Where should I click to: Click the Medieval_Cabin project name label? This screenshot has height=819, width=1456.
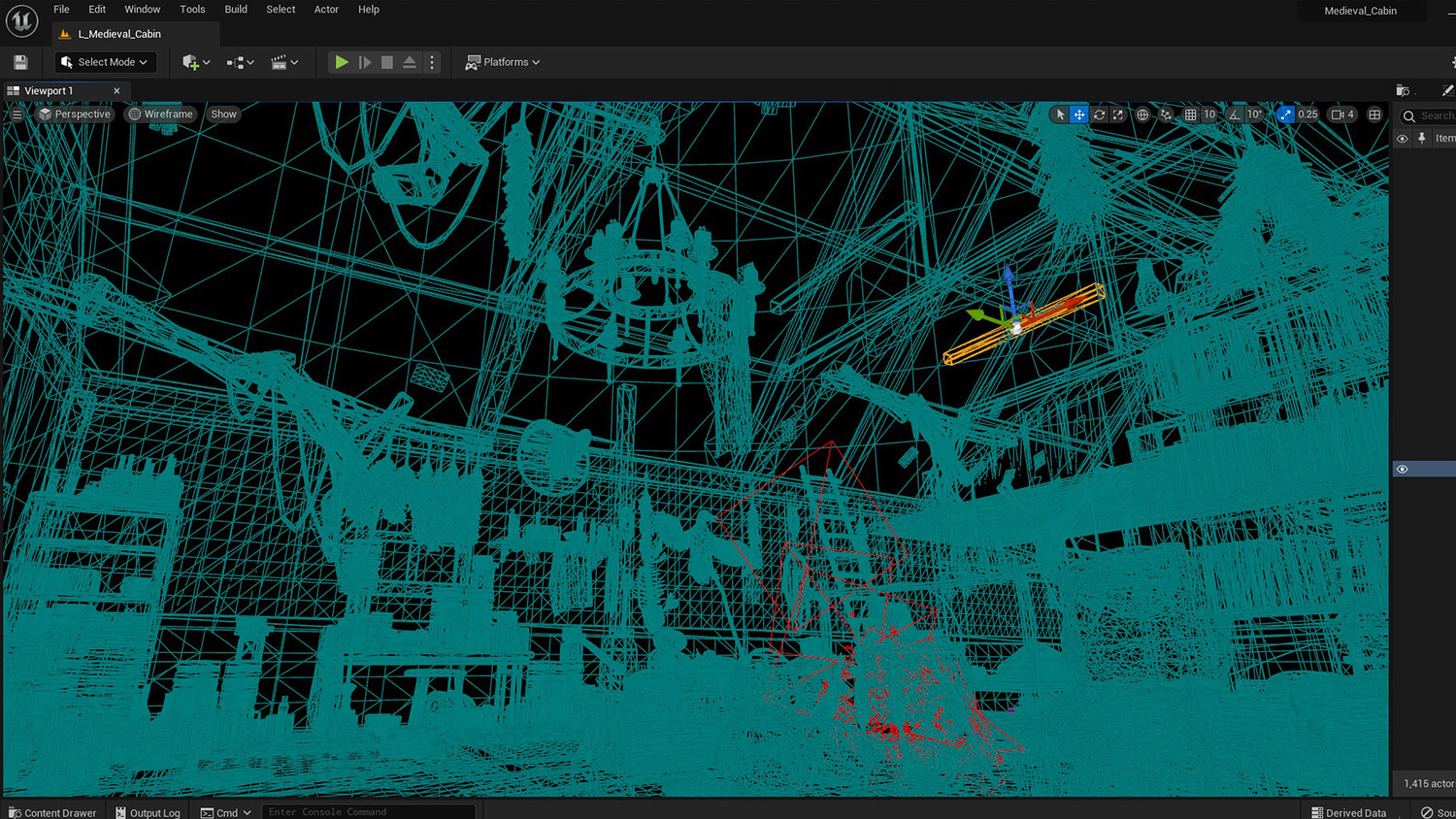point(1360,11)
